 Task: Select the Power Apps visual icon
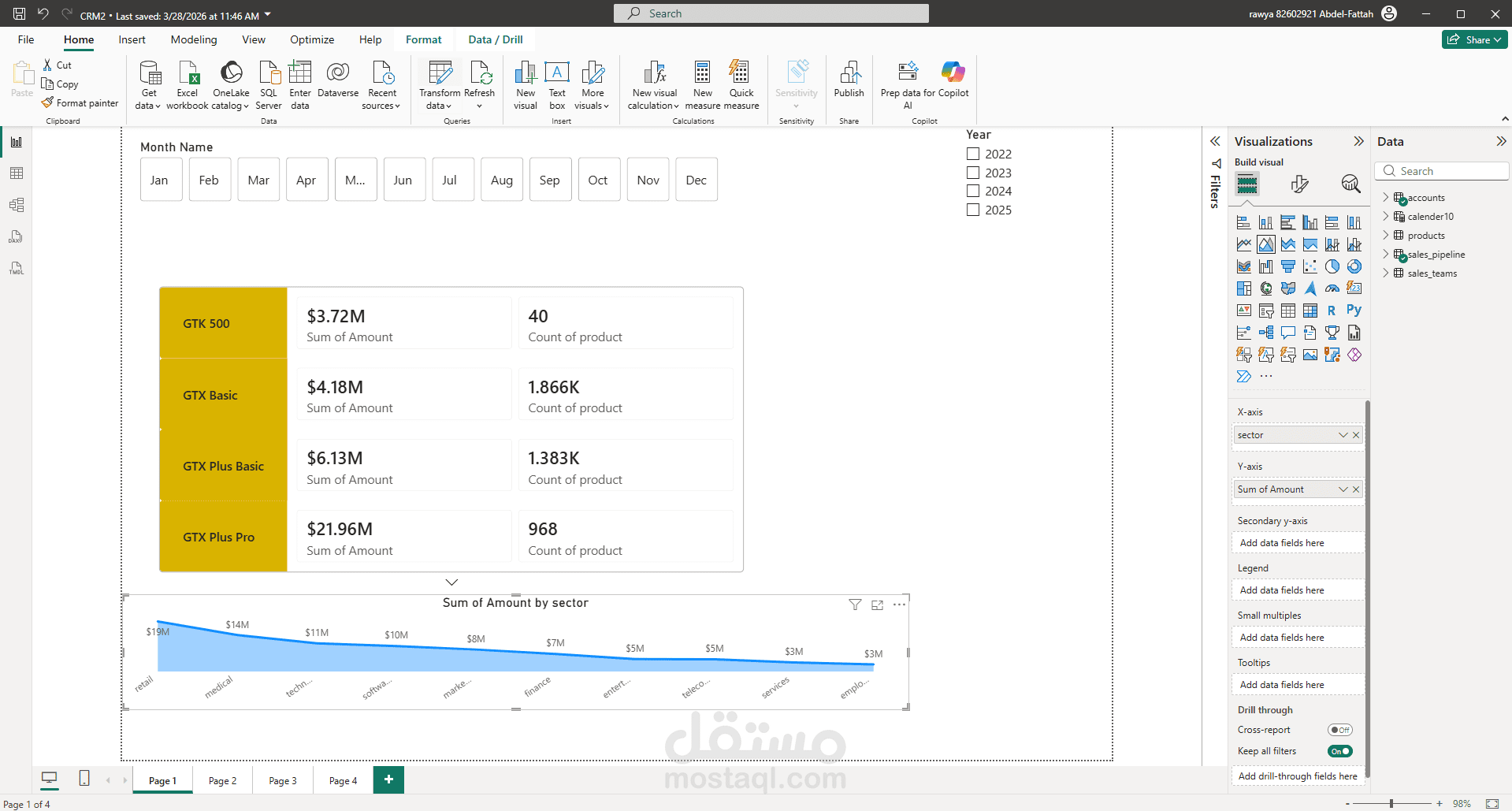pos(1354,355)
